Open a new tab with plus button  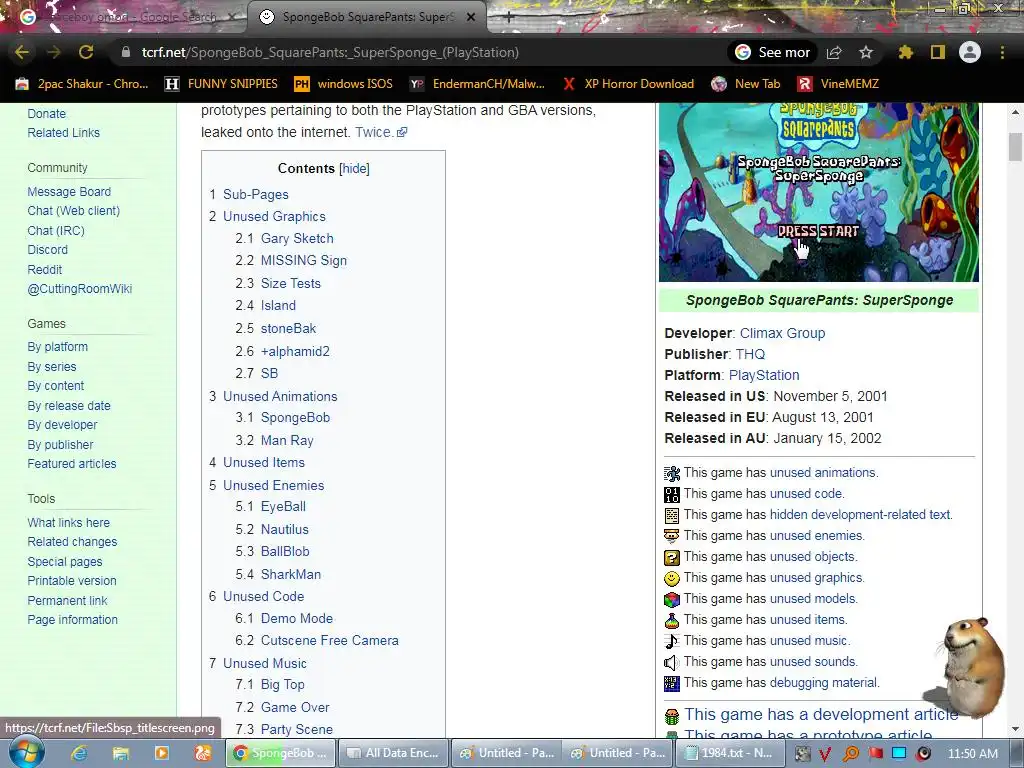[508, 17]
